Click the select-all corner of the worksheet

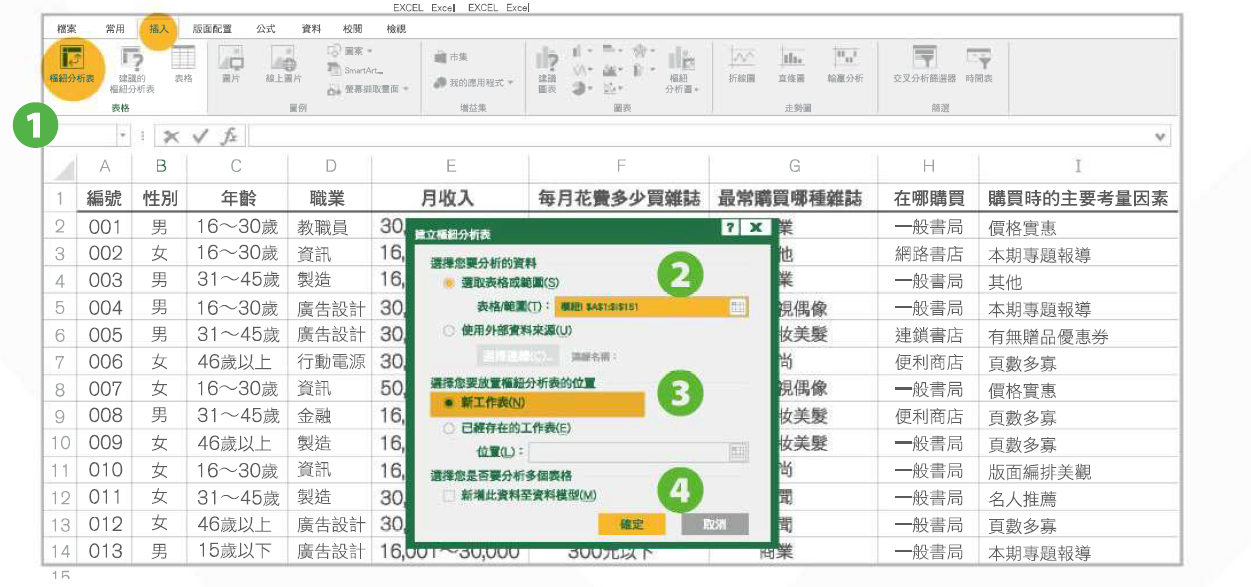point(62,167)
